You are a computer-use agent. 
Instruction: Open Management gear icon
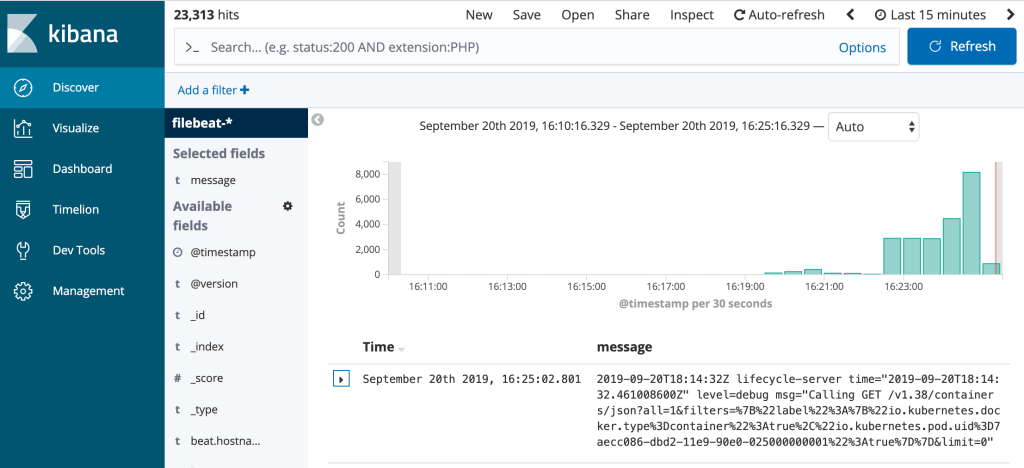click(x=23, y=291)
